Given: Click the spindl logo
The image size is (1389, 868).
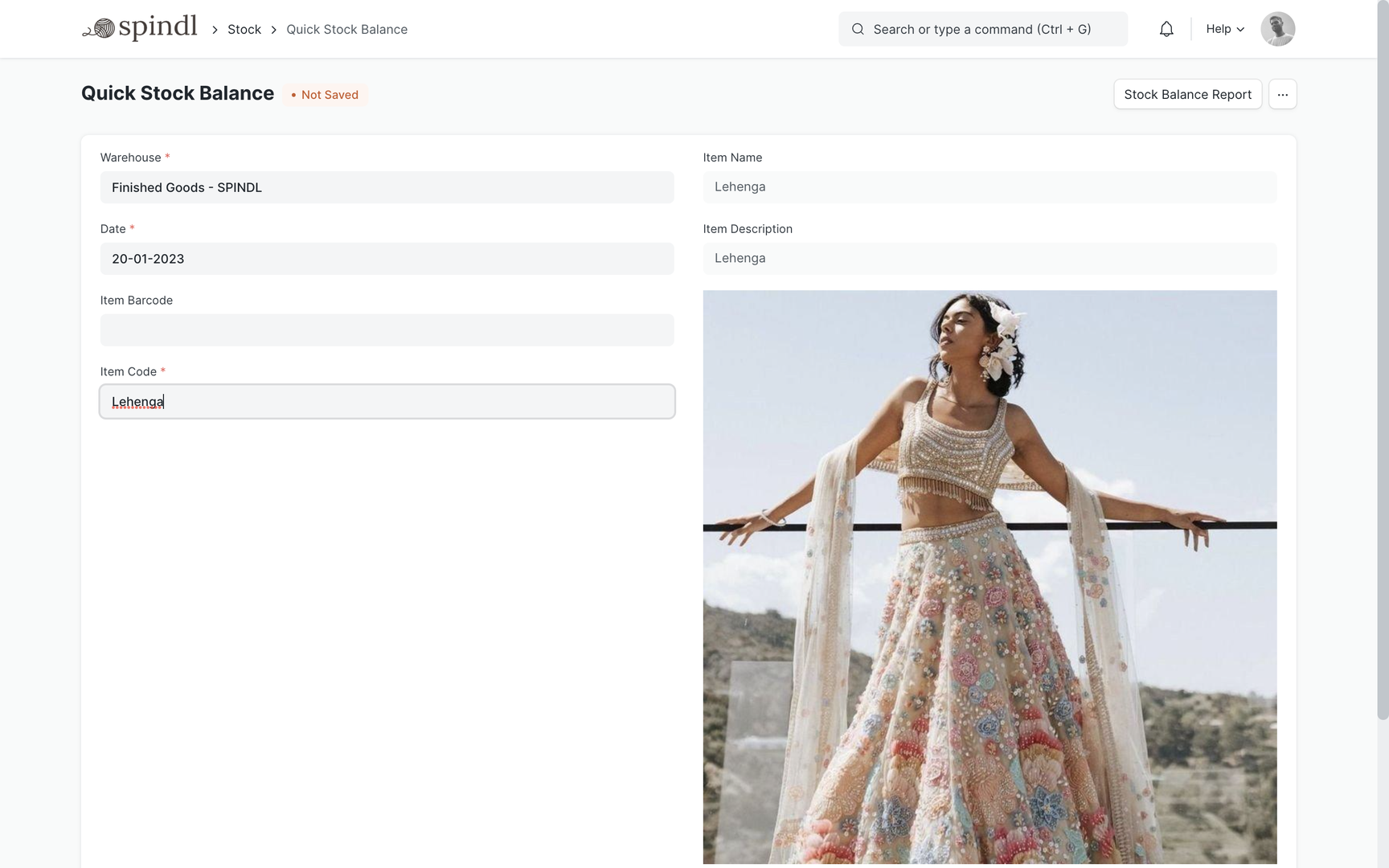Looking at the screenshot, I should pyautogui.click(x=140, y=28).
